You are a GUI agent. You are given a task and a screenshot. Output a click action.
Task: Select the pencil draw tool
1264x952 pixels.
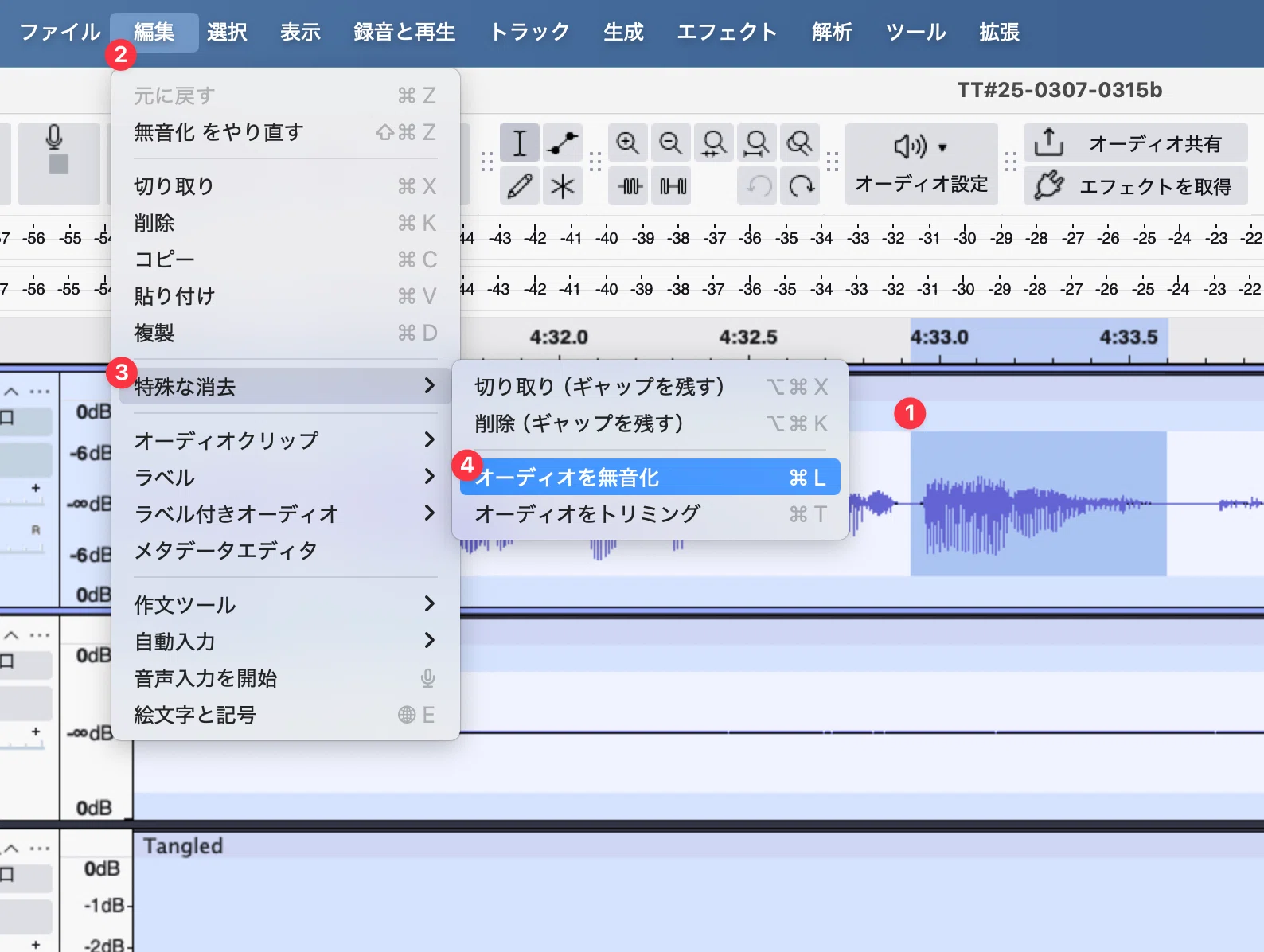[x=519, y=186]
